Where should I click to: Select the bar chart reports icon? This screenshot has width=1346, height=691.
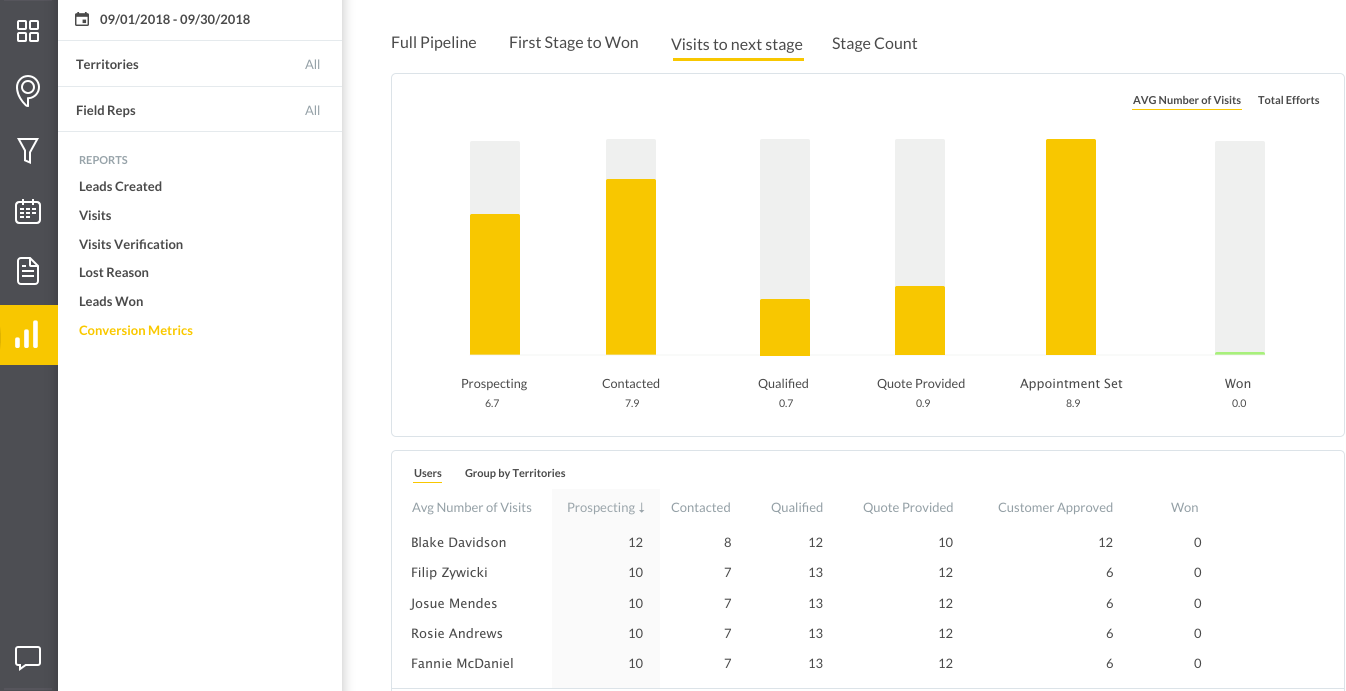(28, 334)
